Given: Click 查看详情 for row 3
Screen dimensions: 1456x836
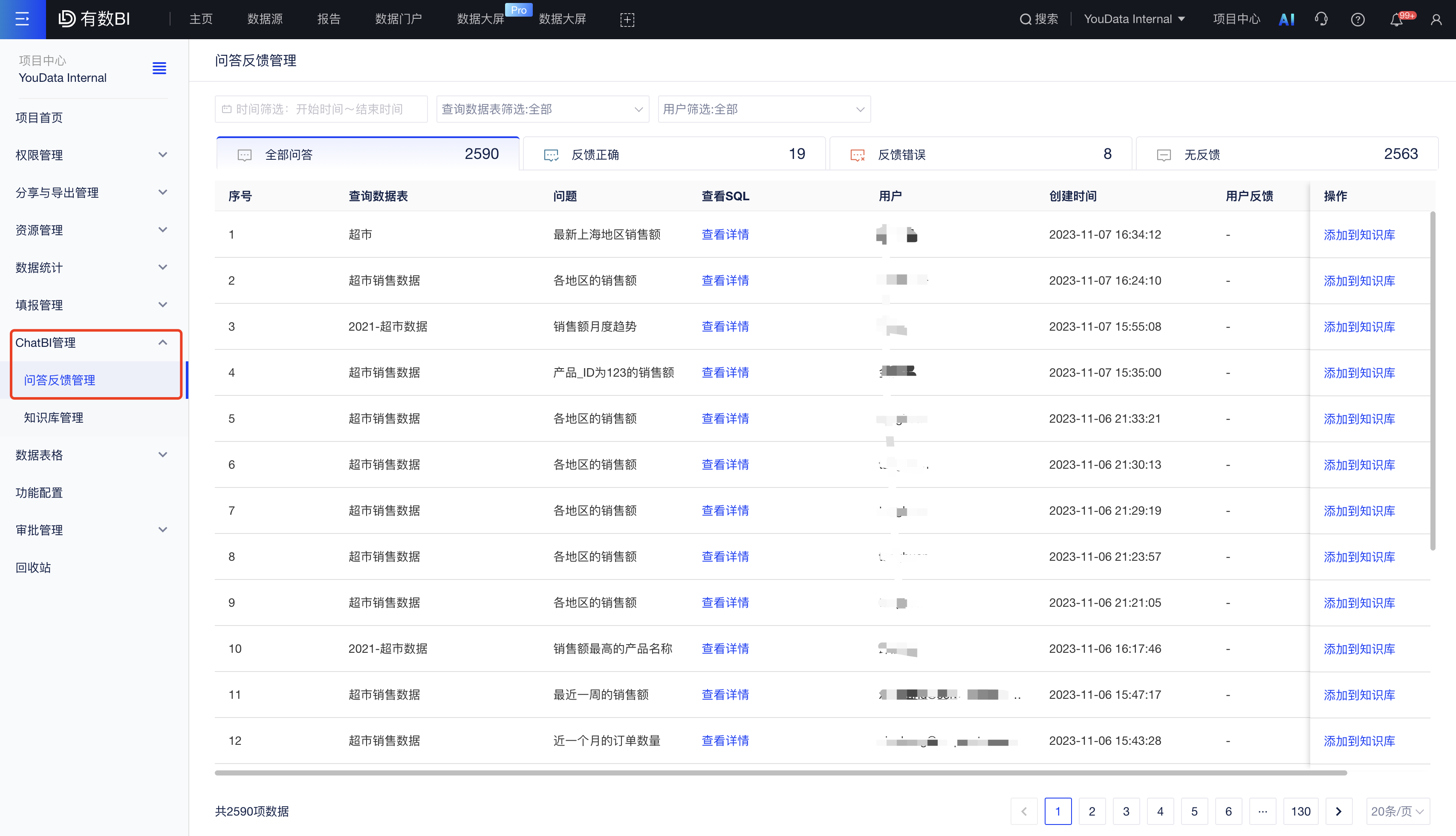Looking at the screenshot, I should click(x=725, y=327).
